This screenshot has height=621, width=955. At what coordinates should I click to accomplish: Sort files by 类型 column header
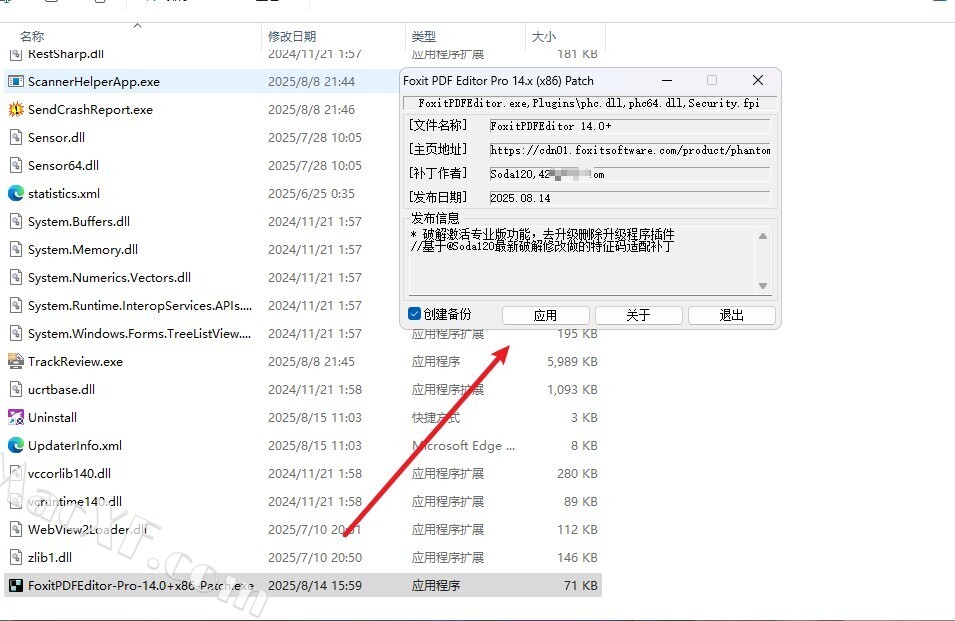coord(424,37)
